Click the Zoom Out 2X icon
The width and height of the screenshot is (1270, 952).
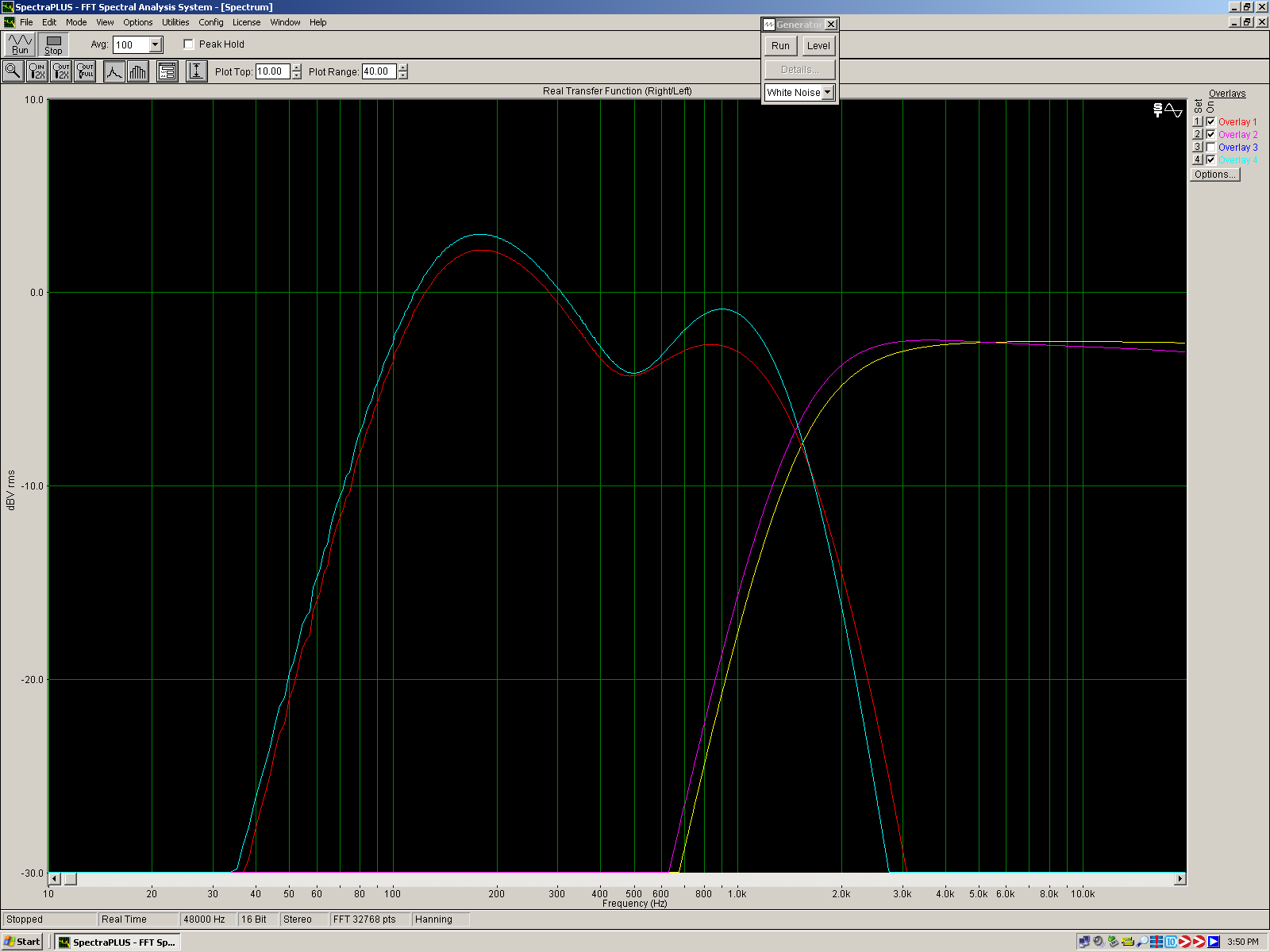(x=61, y=71)
